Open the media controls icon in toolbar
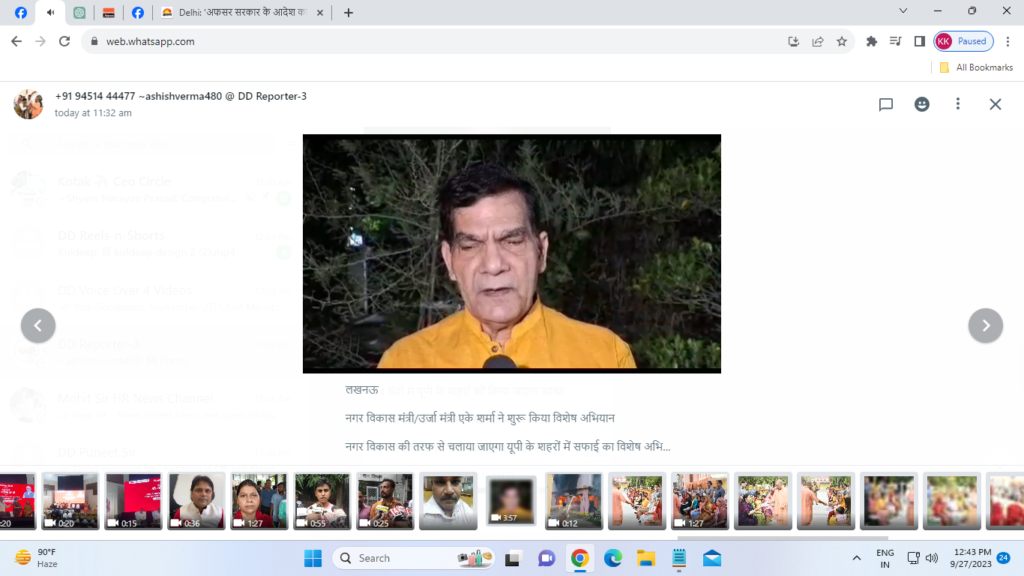Screen dimensions: 1024x576 click(x=896, y=41)
